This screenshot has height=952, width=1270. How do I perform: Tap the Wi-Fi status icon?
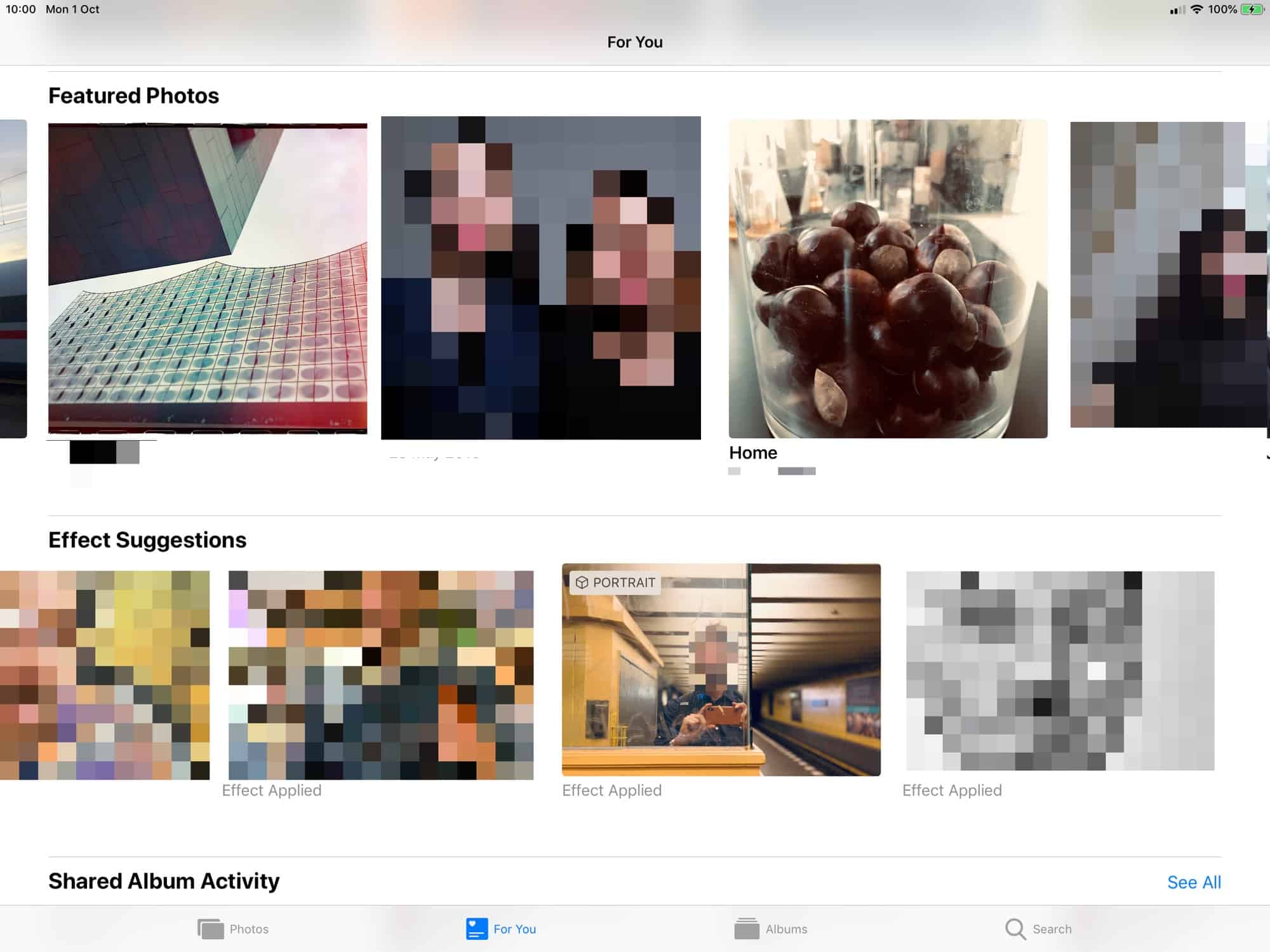(1196, 10)
